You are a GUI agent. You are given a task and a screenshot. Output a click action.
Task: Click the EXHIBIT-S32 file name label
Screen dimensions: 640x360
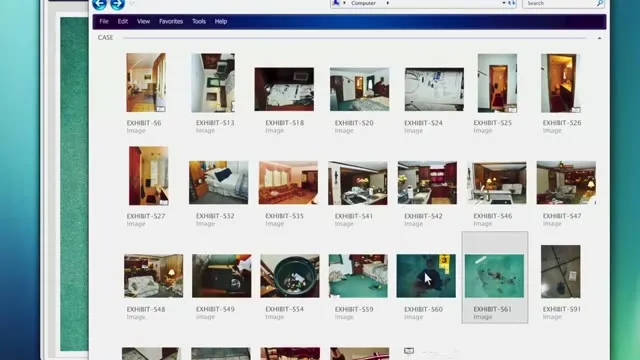coord(215,216)
